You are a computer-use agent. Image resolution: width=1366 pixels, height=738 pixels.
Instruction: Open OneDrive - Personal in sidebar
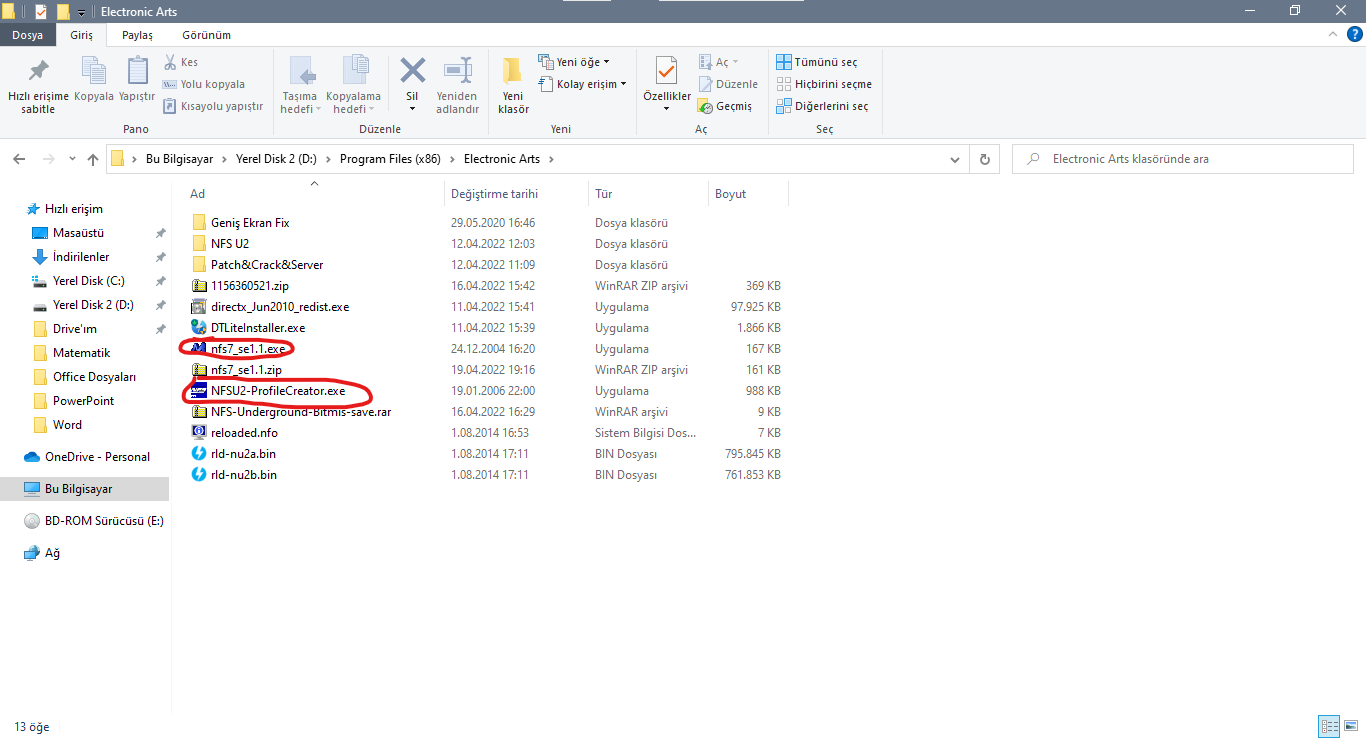coord(97,457)
